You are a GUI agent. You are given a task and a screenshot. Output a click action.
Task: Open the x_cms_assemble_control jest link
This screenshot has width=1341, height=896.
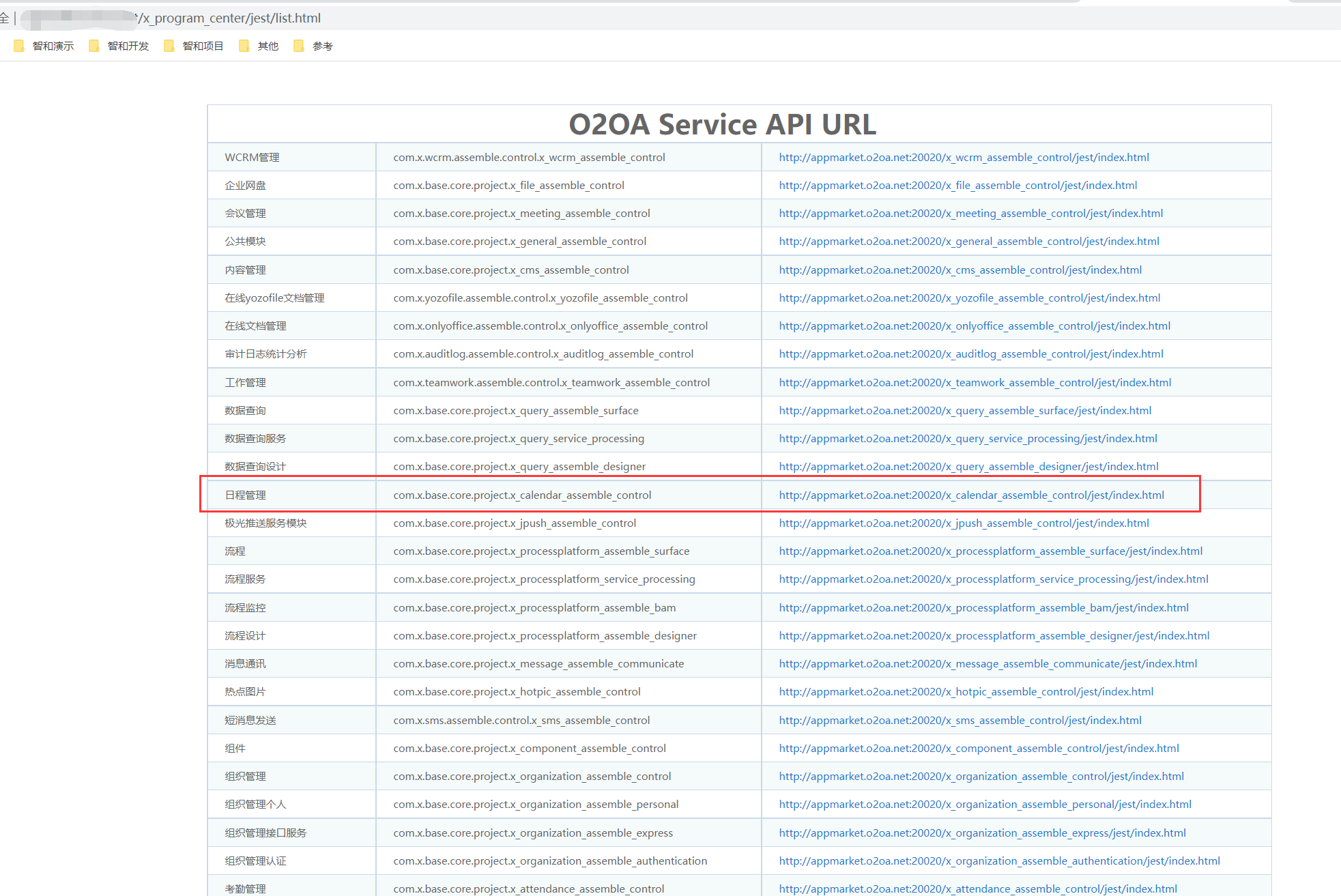click(960, 270)
